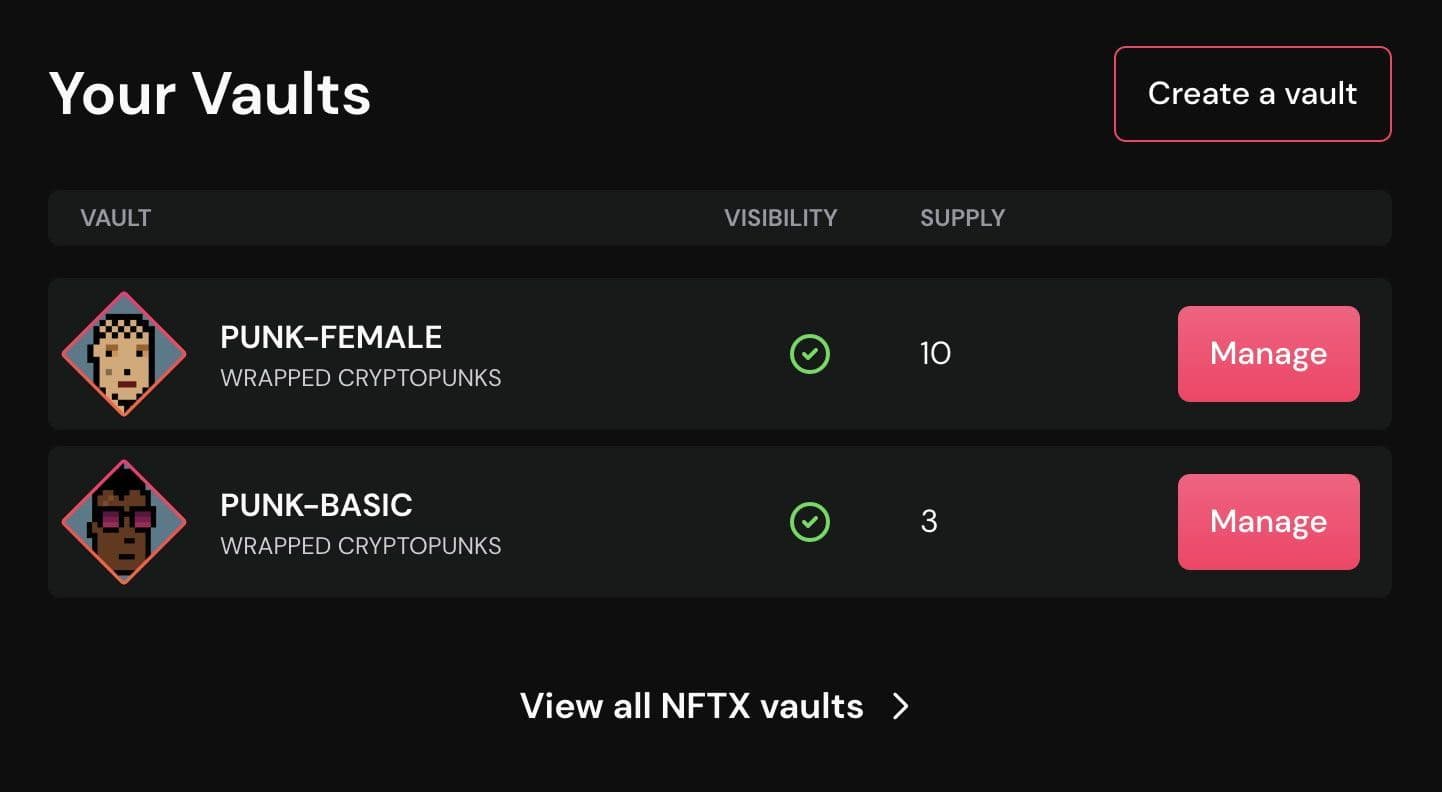Sort by the VISIBILITY column header
The width and height of the screenshot is (1442, 792).
tap(781, 218)
